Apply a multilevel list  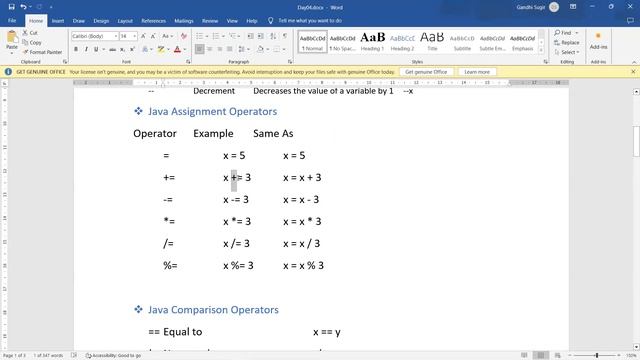click(232, 36)
